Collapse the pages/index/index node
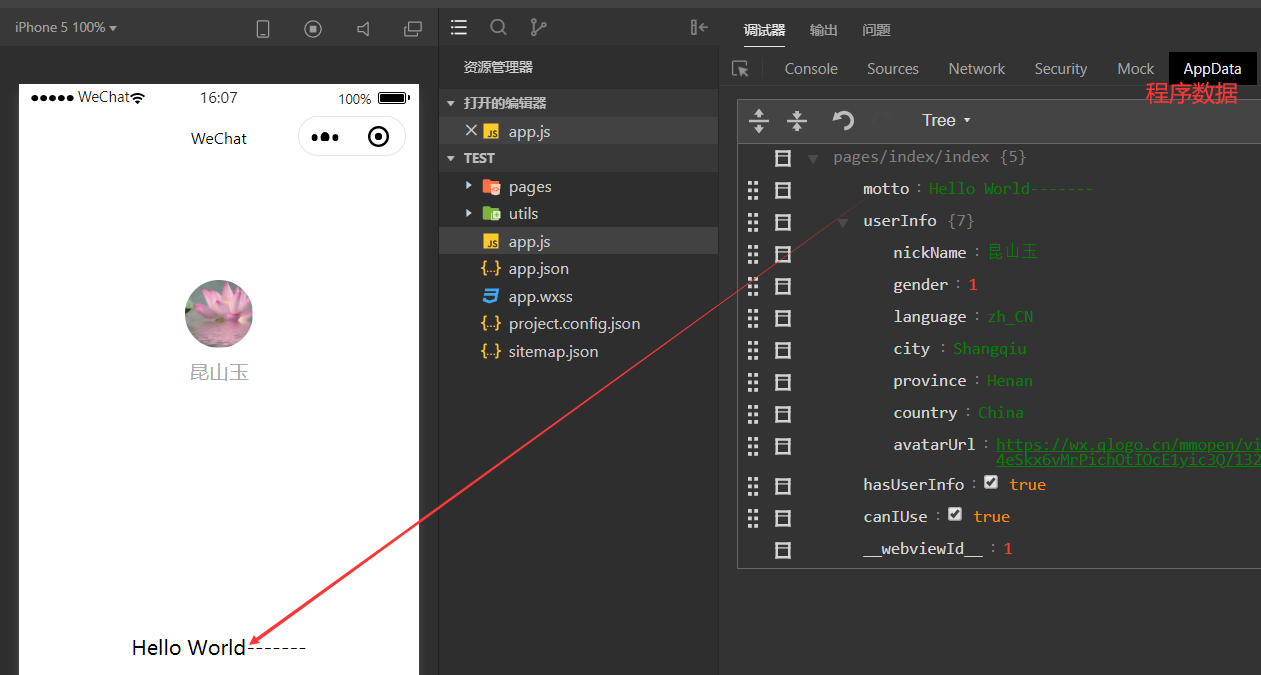 [x=813, y=158]
